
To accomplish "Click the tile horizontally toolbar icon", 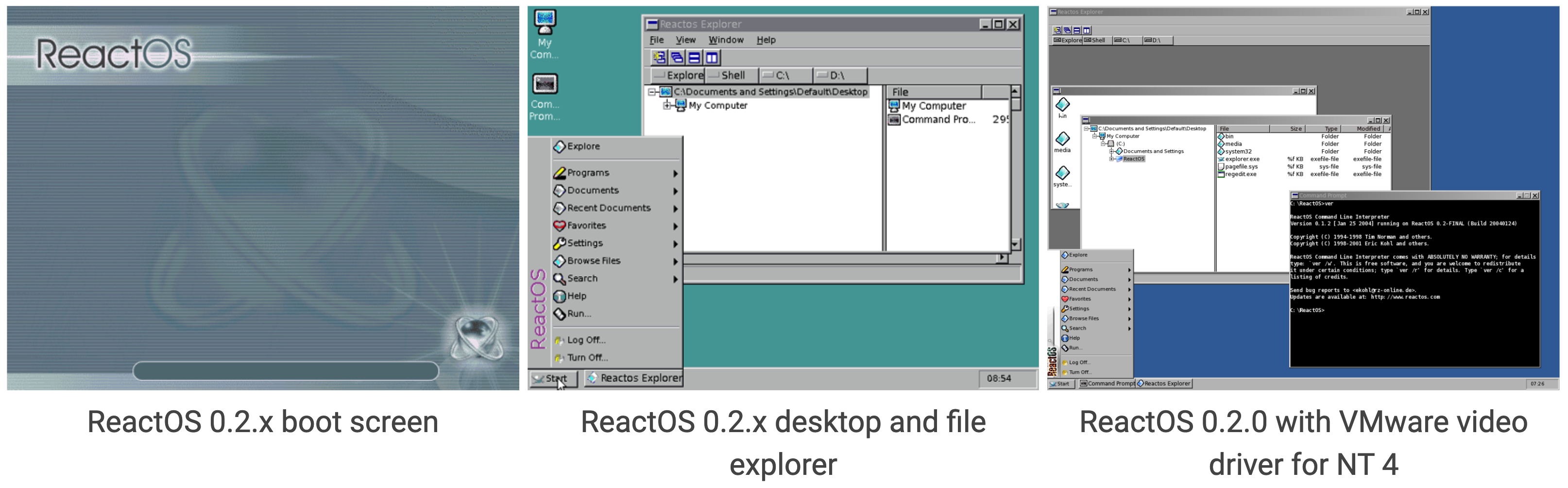I will tap(695, 58).
